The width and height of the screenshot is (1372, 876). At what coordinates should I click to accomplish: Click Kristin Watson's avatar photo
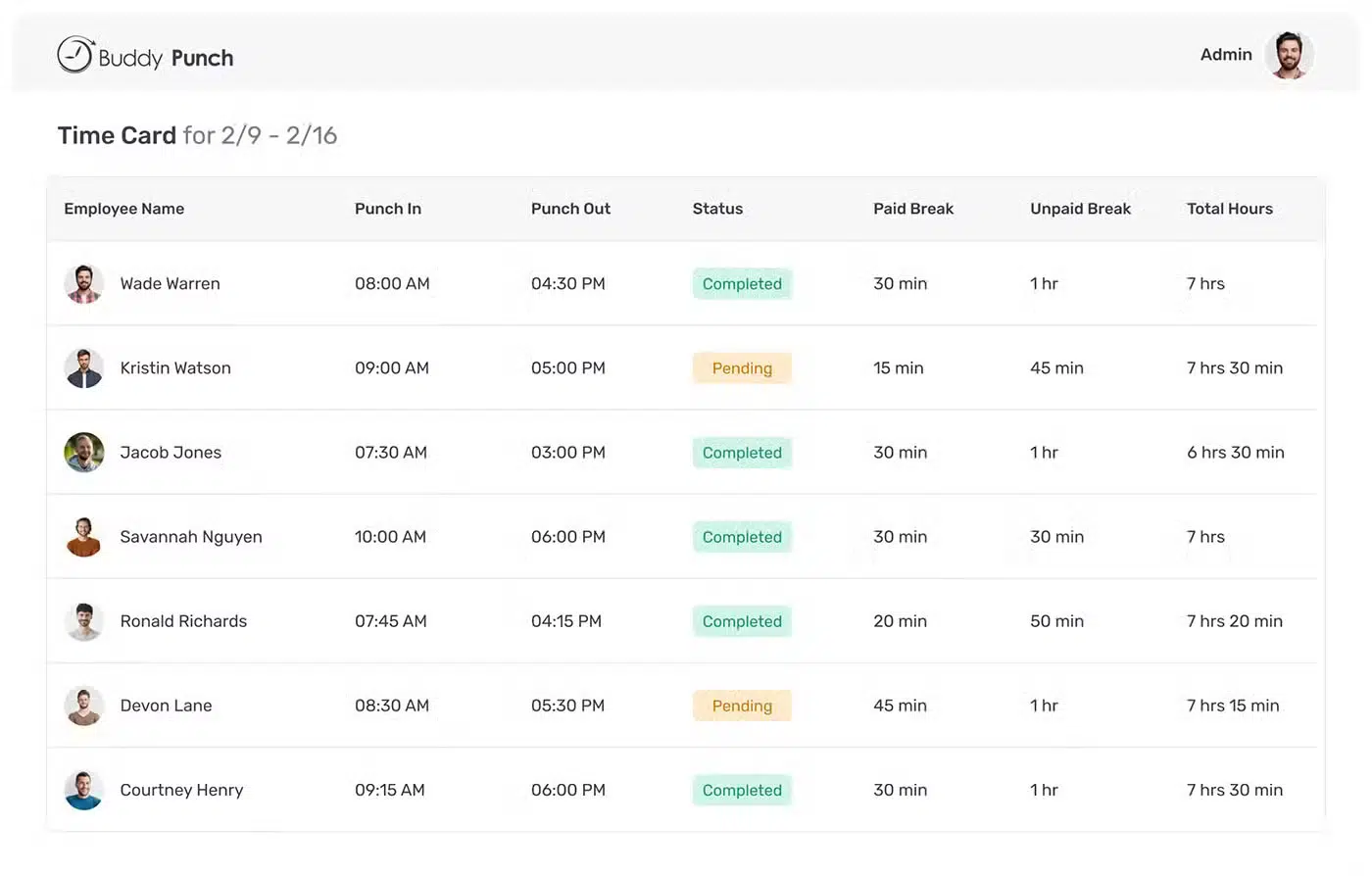pyautogui.click(x=83, y=367)
